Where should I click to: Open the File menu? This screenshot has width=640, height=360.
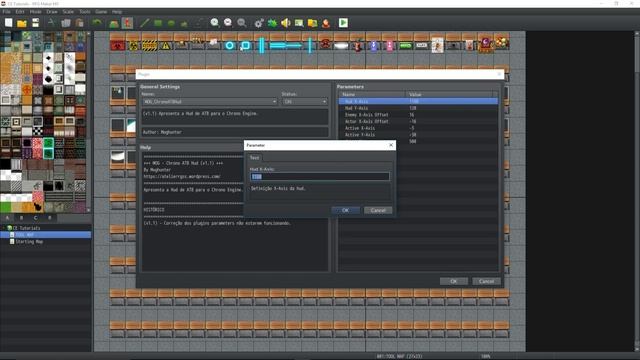tap(7, 12)
